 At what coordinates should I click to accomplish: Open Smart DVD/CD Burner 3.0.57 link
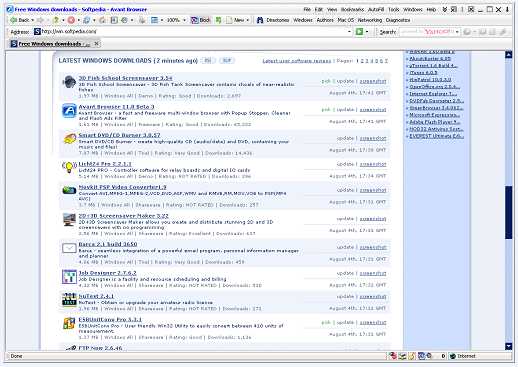119,135
